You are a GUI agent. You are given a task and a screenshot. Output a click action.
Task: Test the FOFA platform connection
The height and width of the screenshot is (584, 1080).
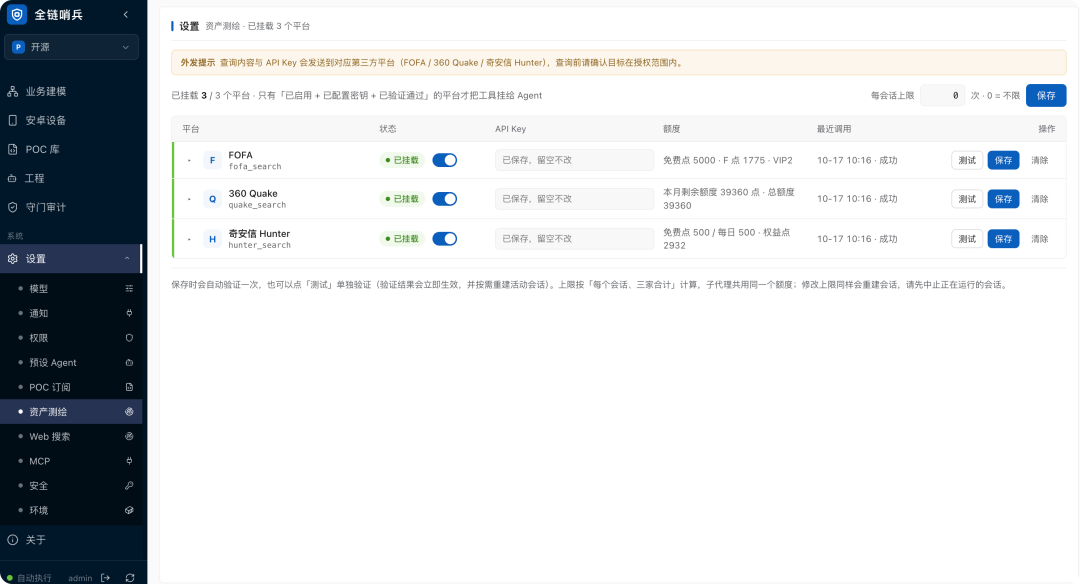967,160
